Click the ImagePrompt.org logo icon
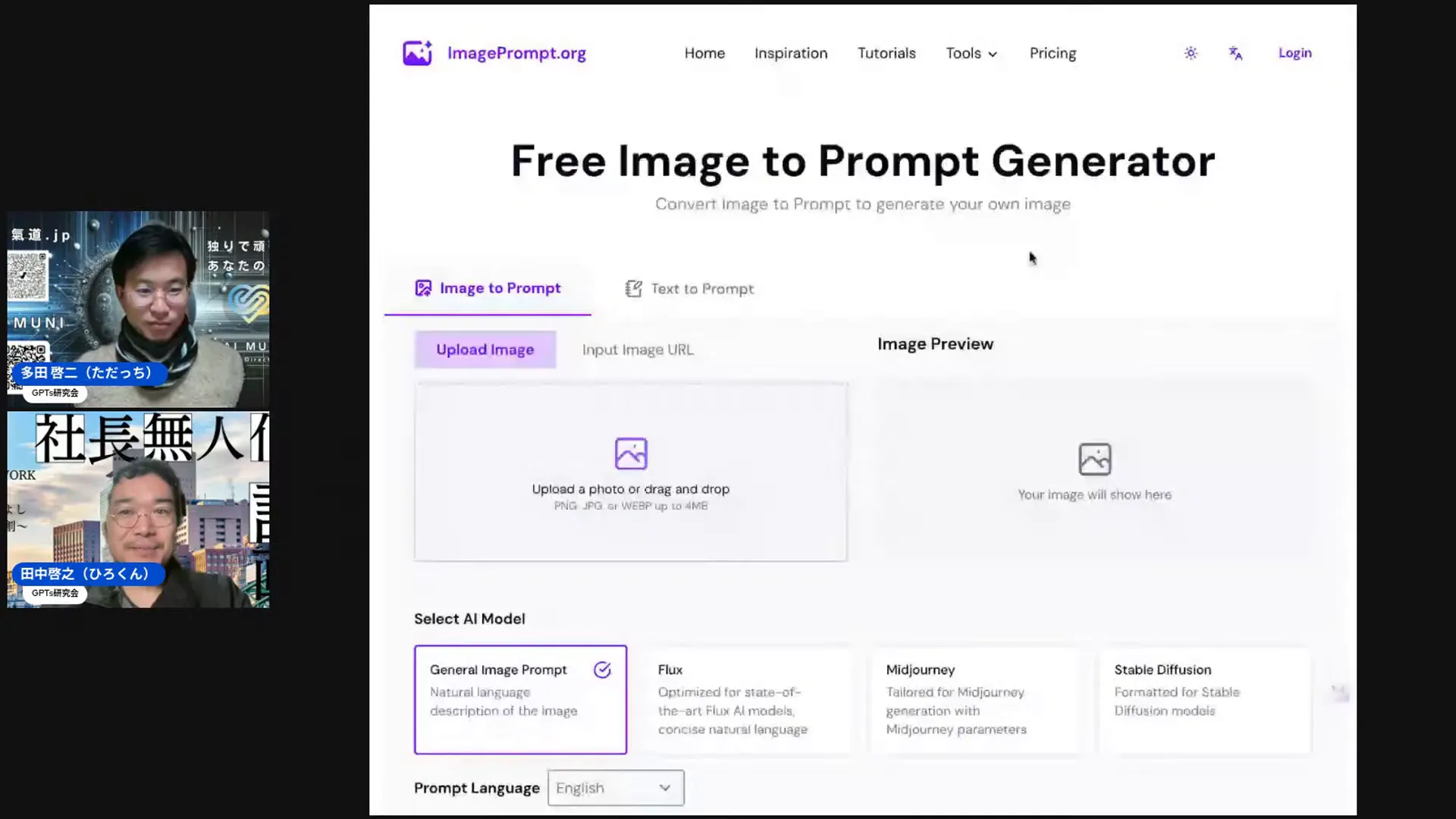 point(417,53)
